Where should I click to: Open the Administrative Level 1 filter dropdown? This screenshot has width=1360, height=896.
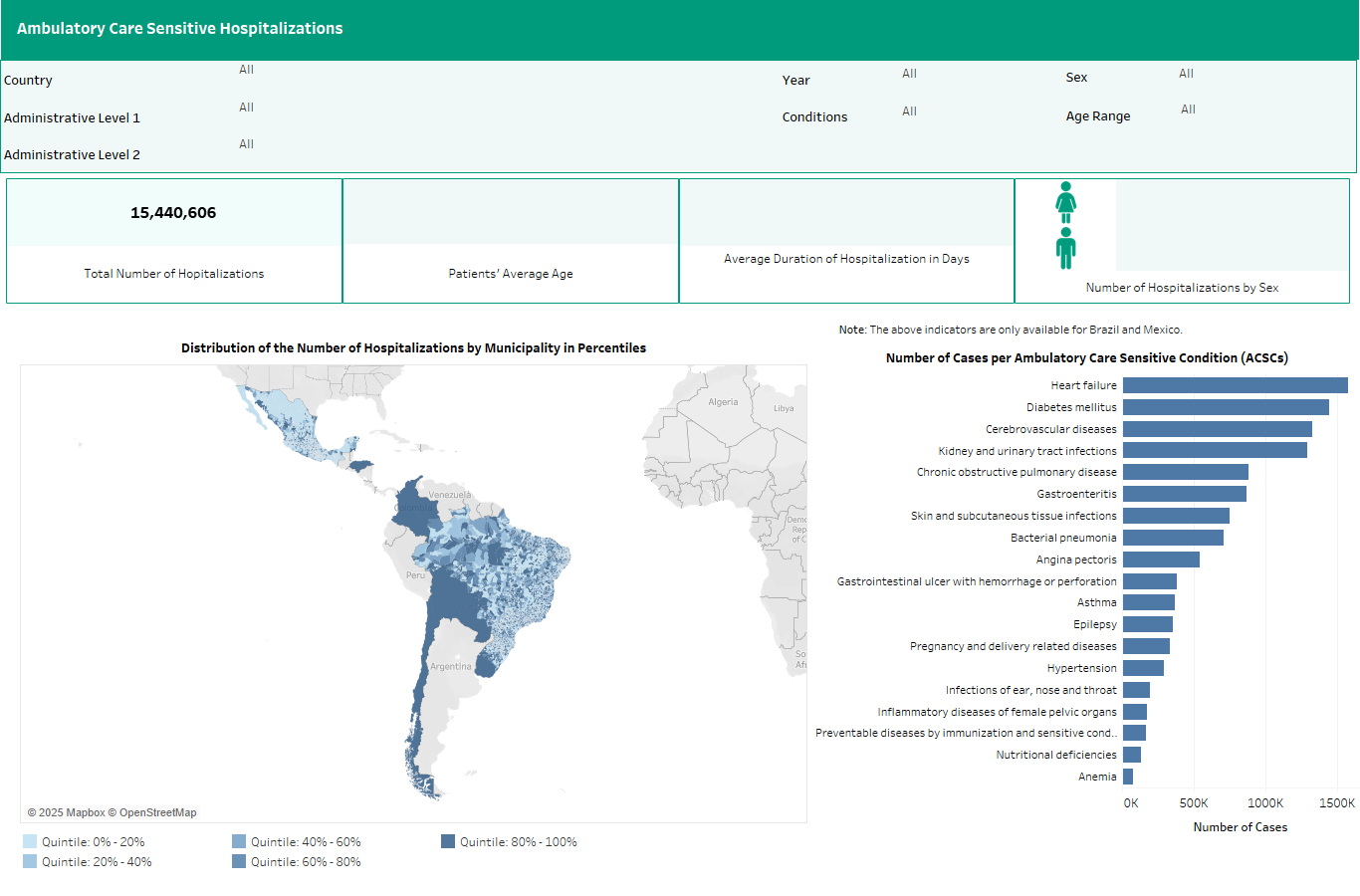point(246,107)
